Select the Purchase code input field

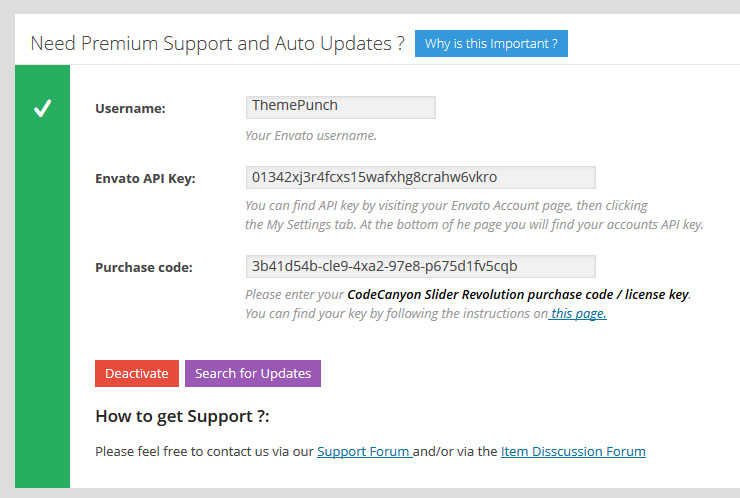pos(420,266)
